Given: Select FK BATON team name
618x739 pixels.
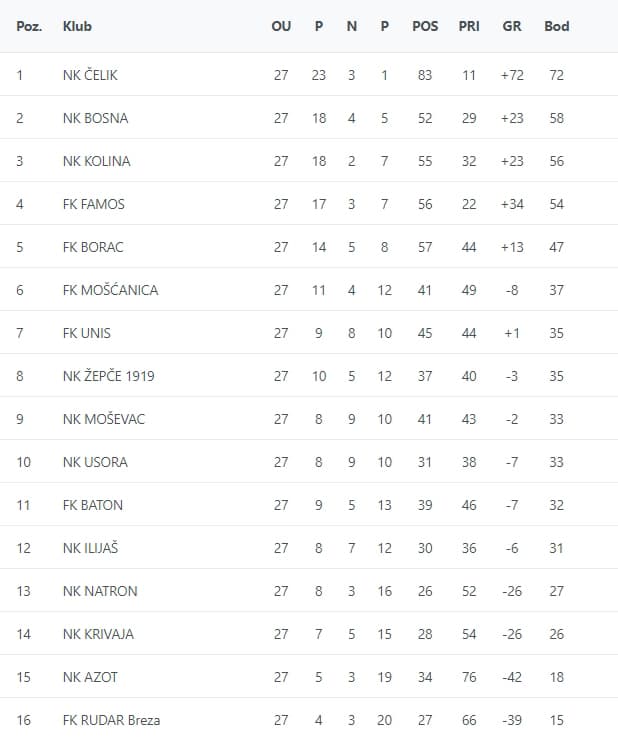Looking at the screenshot, I should click(x=92, y=505).
